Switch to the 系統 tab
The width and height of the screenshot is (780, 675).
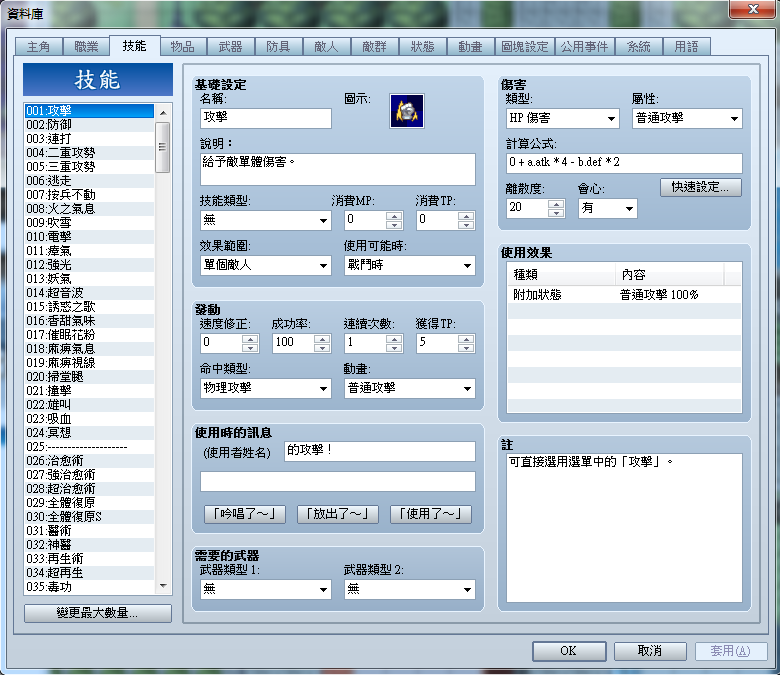(x=639, y=47)
